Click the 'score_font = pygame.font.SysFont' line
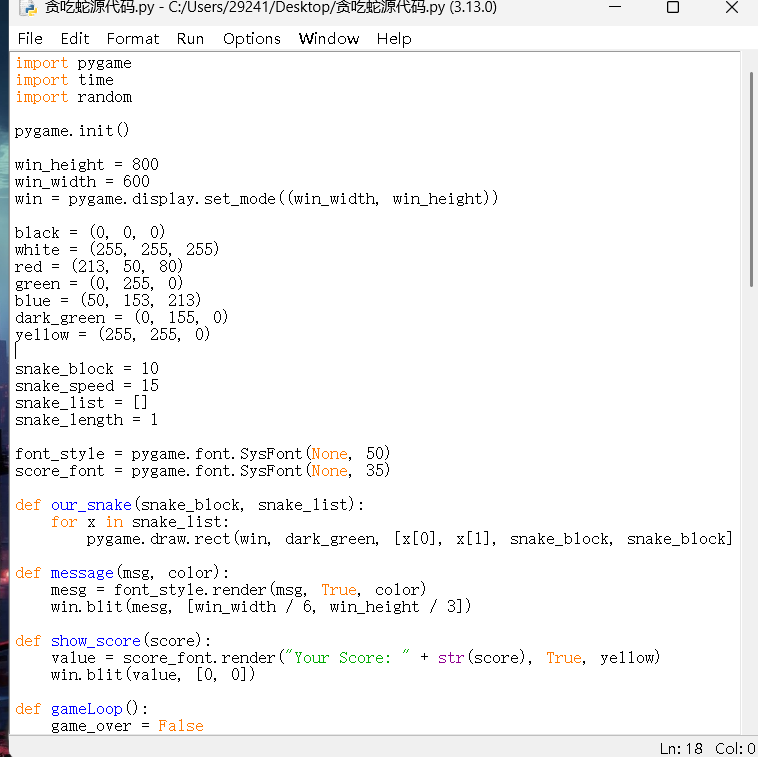The image size is (758, 757). pos(203,470)
